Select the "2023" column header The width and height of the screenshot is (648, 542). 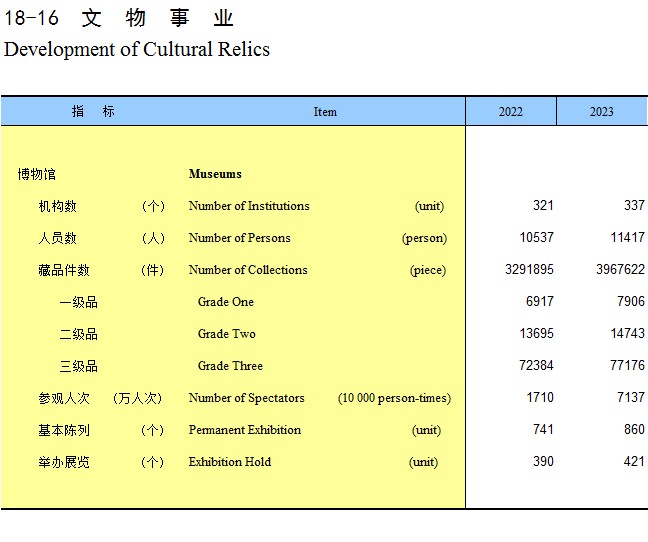point(602,112)
